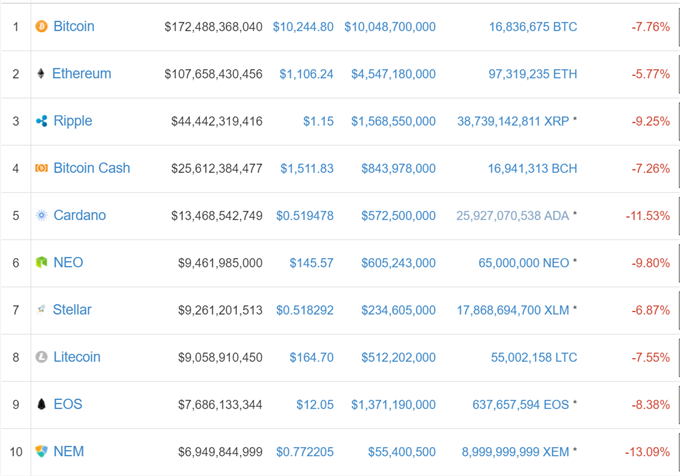Click supply 65,000,000 NEO
This screenshot has height=476, width=680.
pyautogui.click(x=524, y=263)
